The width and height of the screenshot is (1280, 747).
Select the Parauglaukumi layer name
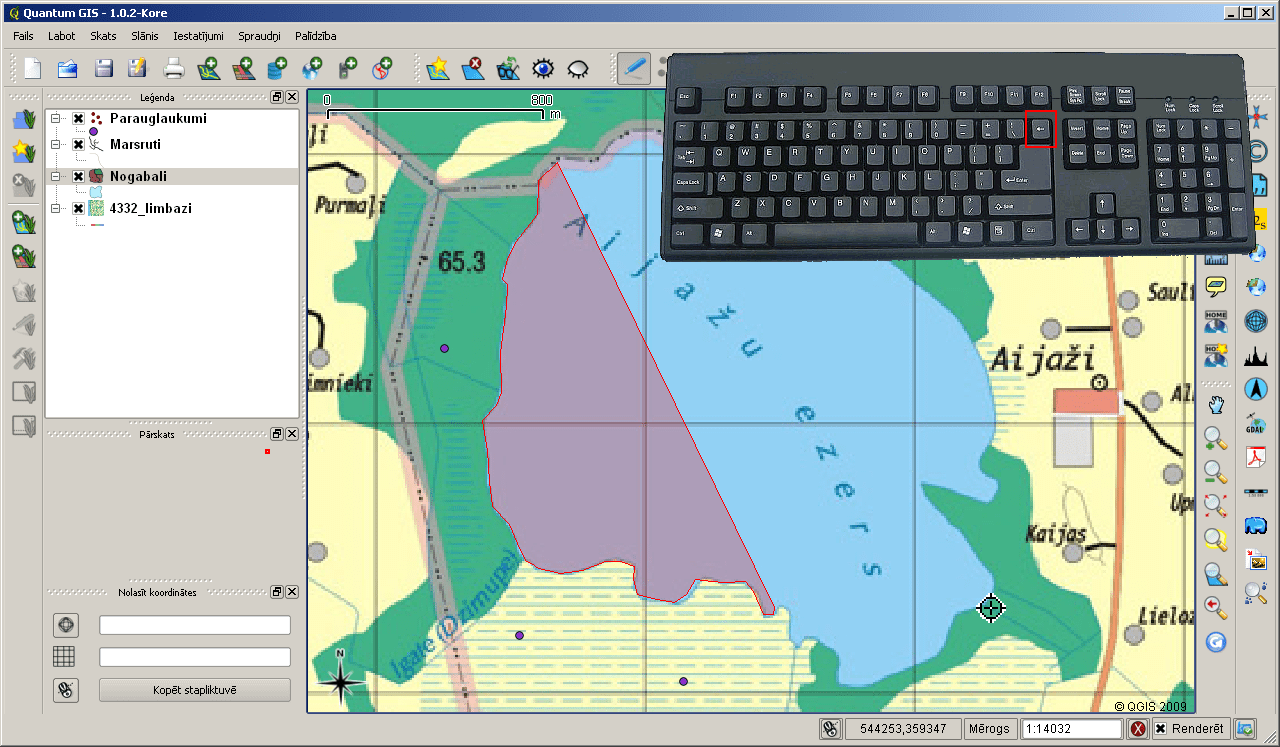159,119
